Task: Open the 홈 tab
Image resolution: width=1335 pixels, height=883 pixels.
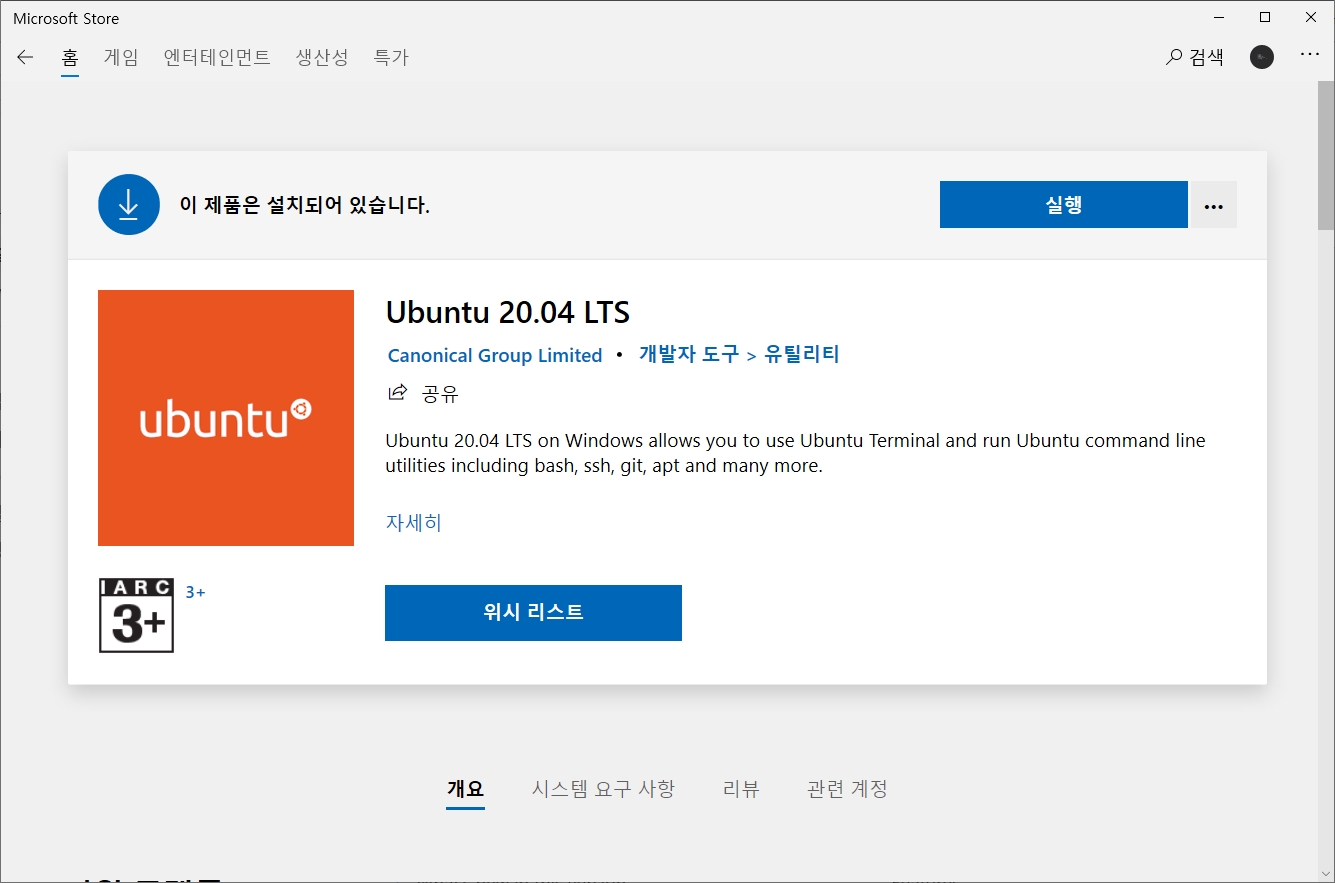Action: pyautogui.click(x=70, y=57)
